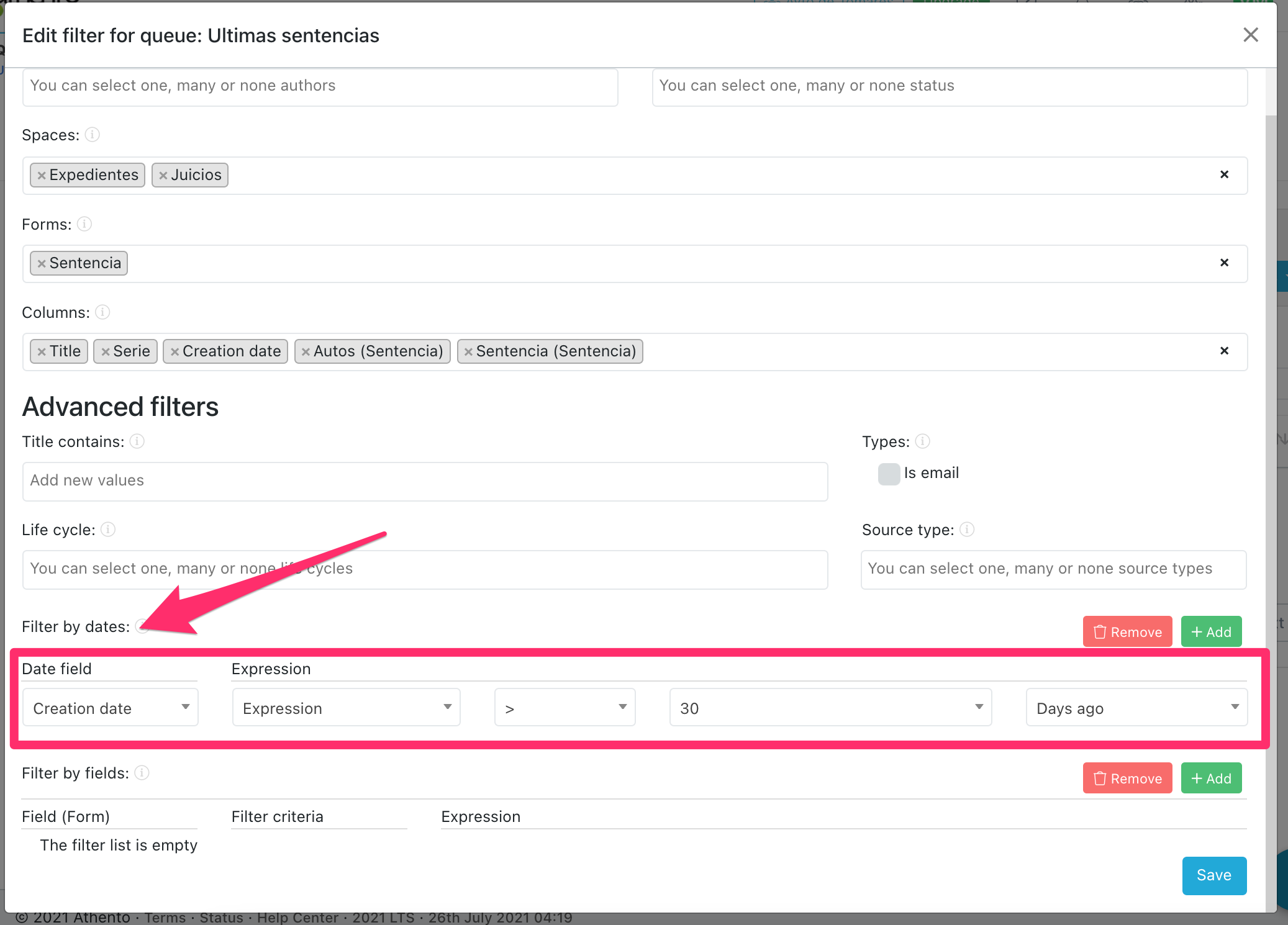Viewport: 1288px width, 925px height.
Task: Remove the Sentencia form tag
Action: [42, 263]
